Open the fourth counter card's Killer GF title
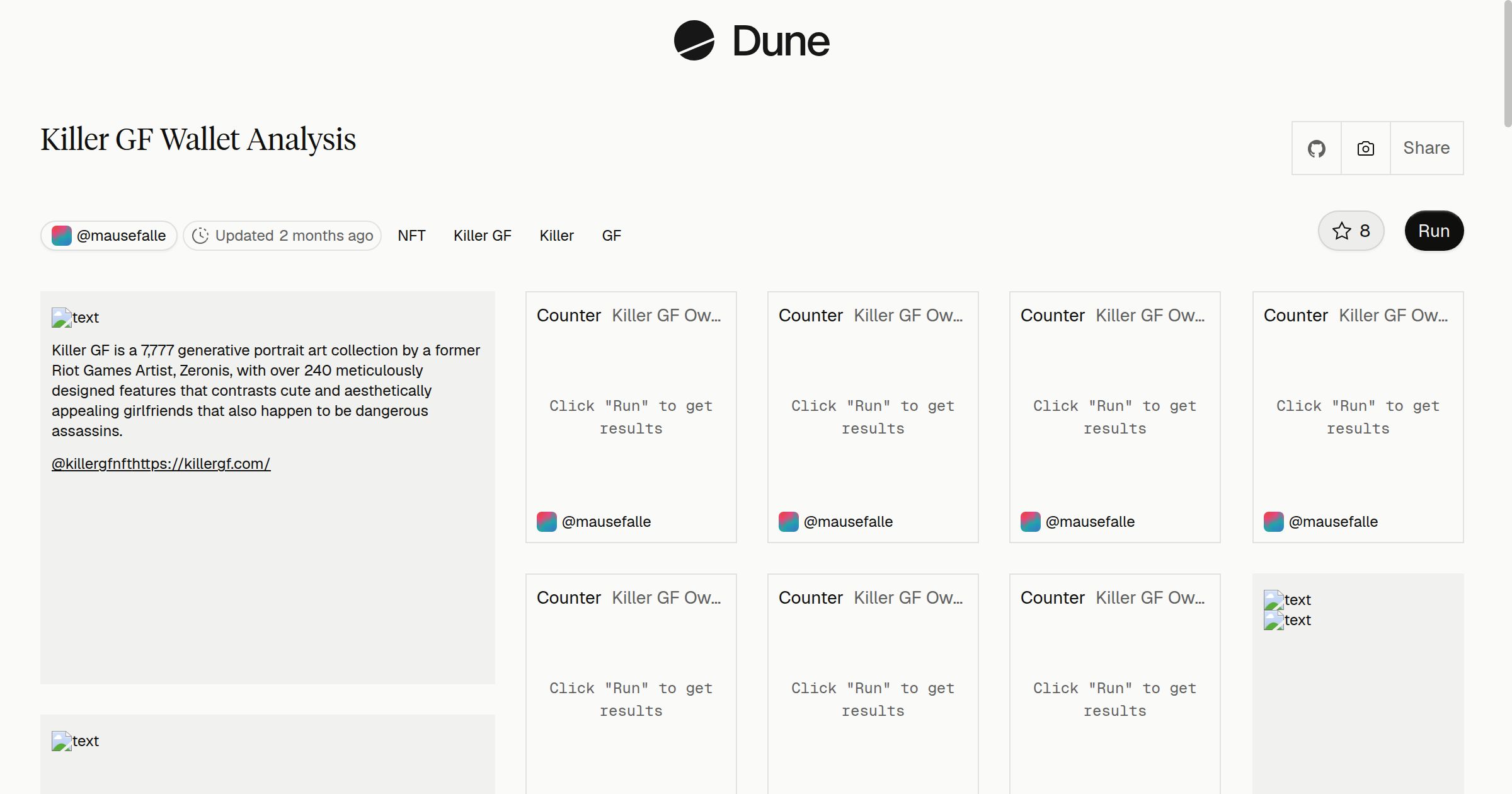The width and height of the screenshot is (1512, 794). (1394, 315)
